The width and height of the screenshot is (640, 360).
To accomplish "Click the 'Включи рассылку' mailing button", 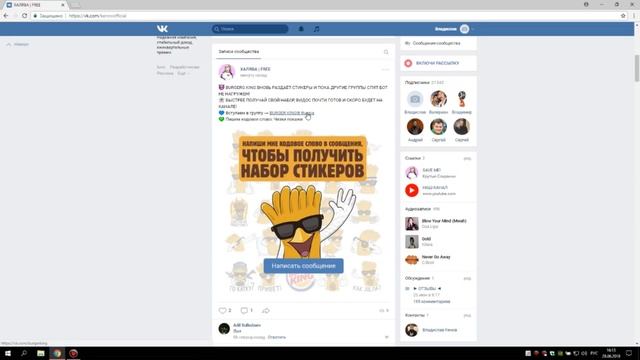I will [x=438, y=63].
